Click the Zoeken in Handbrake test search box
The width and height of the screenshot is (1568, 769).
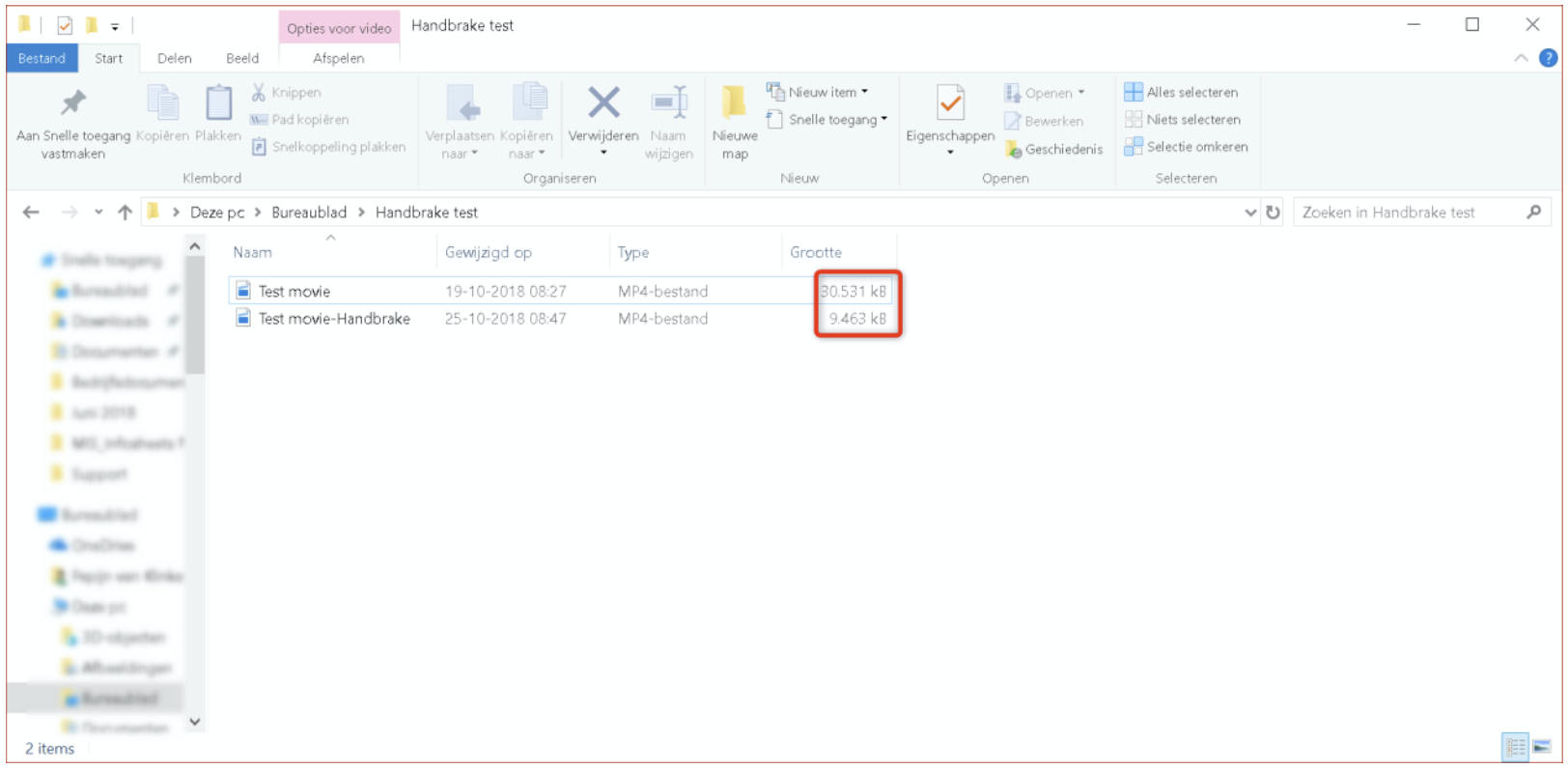coord(1410,213)
